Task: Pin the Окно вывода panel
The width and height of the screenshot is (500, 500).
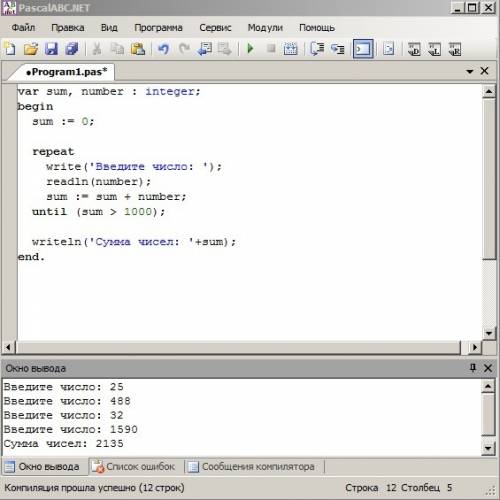Action: tap(473, 368)
